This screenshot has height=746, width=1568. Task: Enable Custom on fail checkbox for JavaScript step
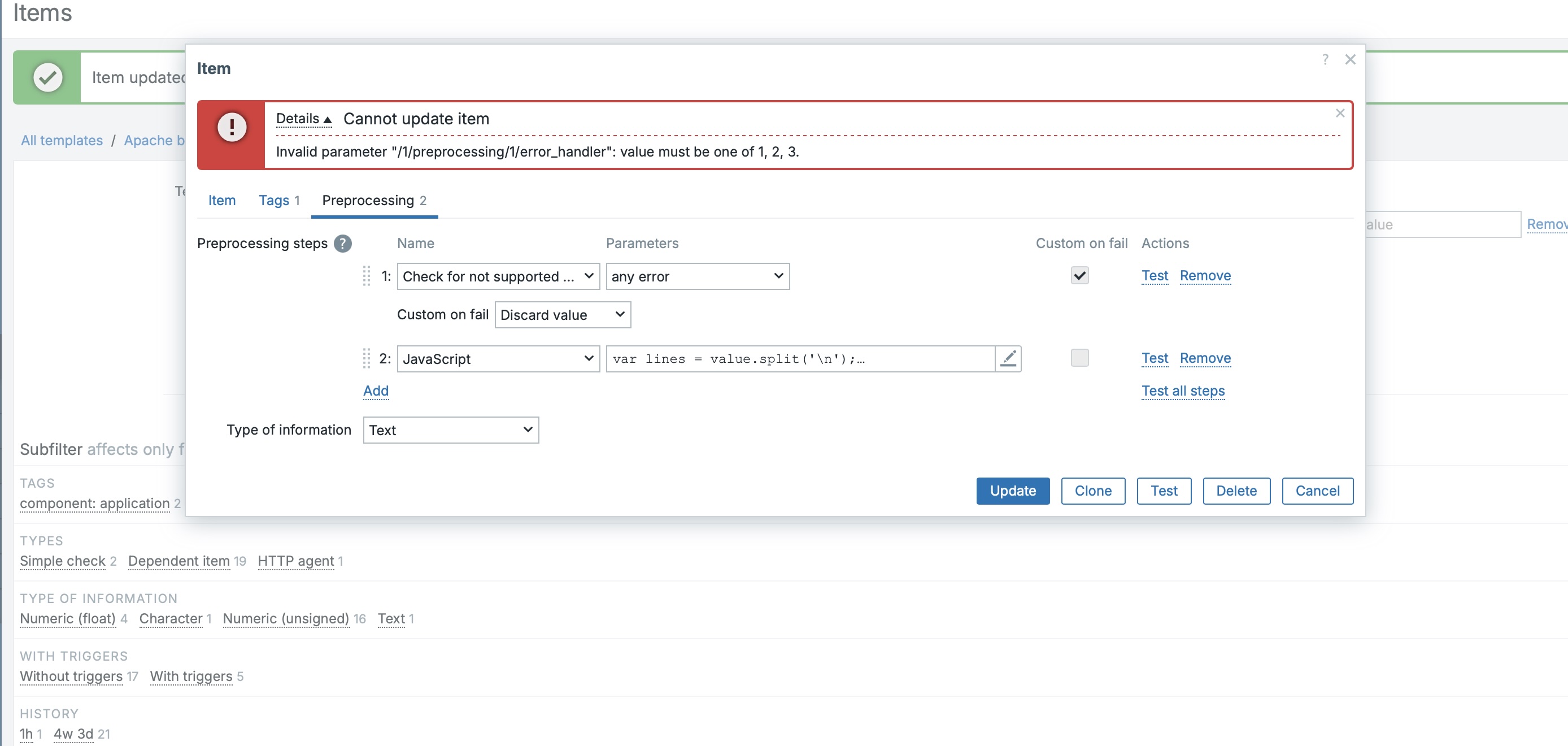pyautogui.click(x=1079, y=358)
